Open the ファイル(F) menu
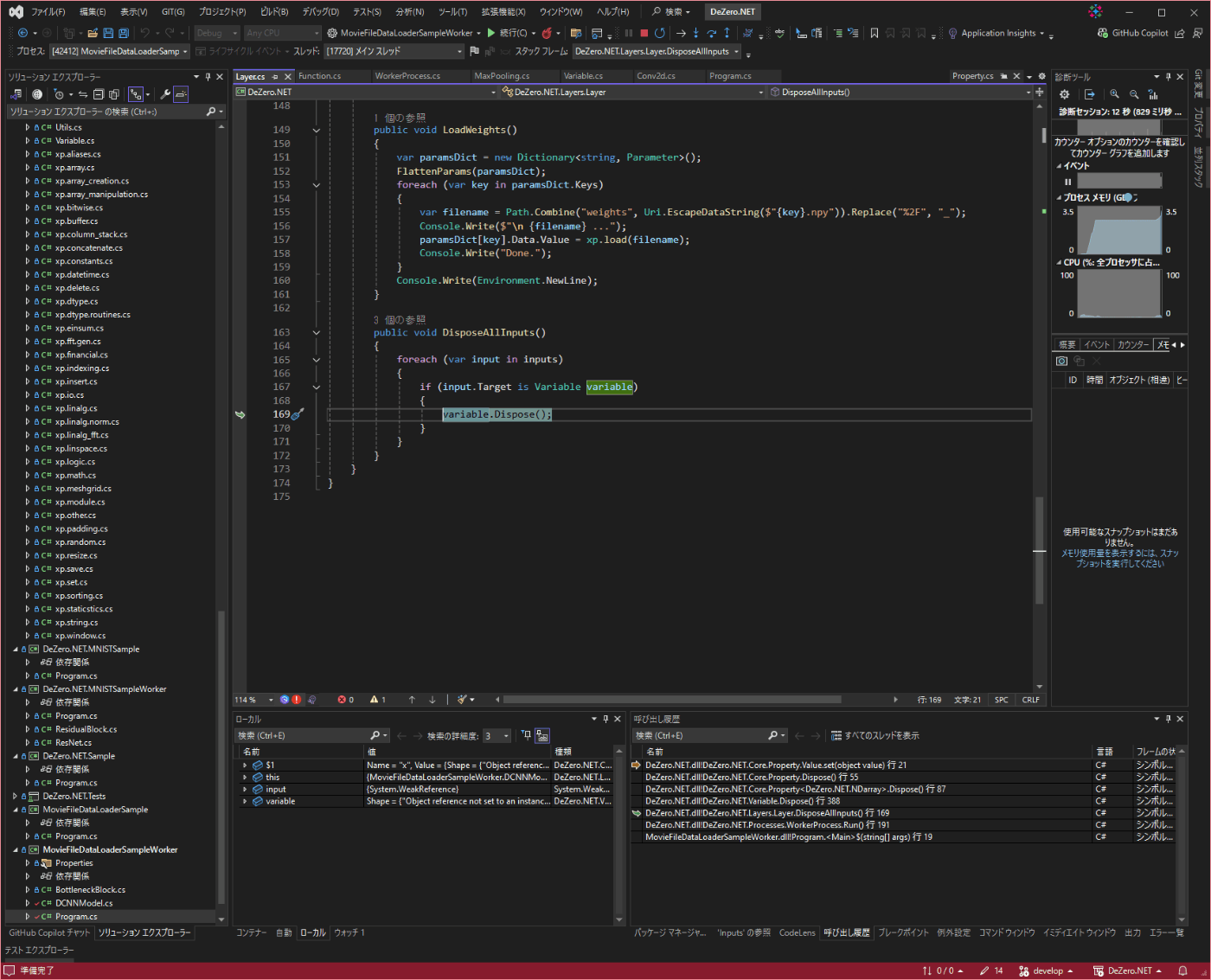Screen dimensions: 1211x980 tap(48, 12)
